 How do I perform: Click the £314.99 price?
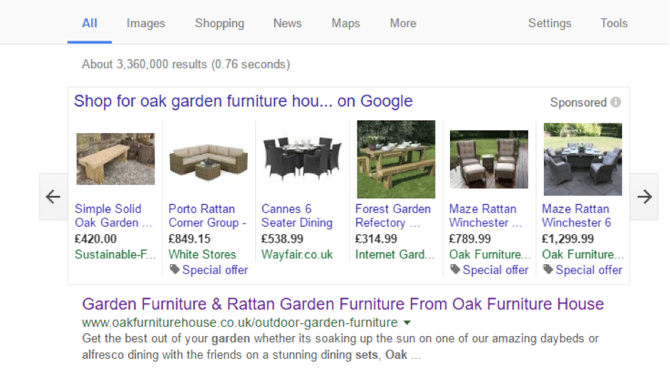(376, 239)
